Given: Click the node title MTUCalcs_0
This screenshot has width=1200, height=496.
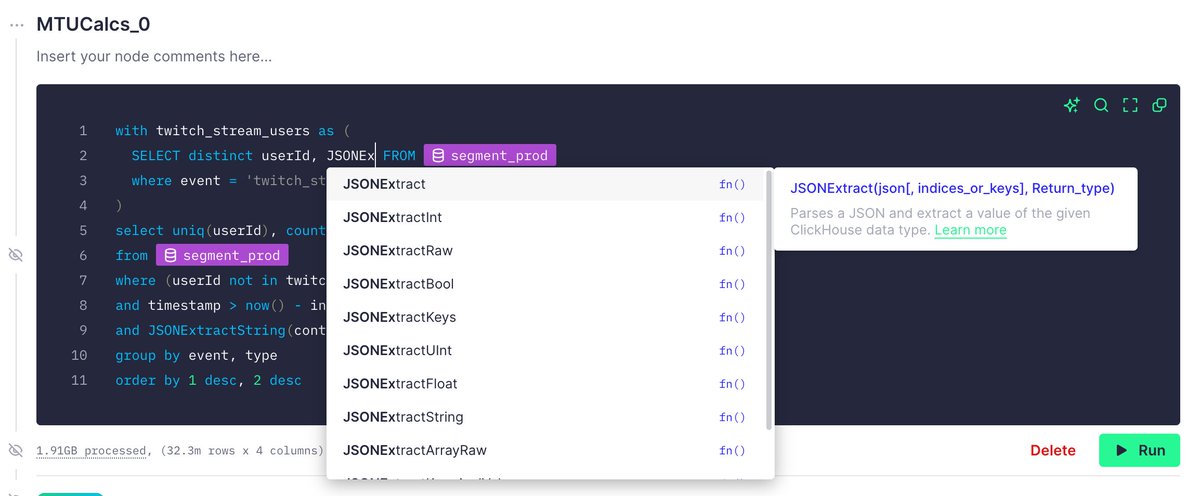Looking at the screenshot, I should [x=94, y=24].
